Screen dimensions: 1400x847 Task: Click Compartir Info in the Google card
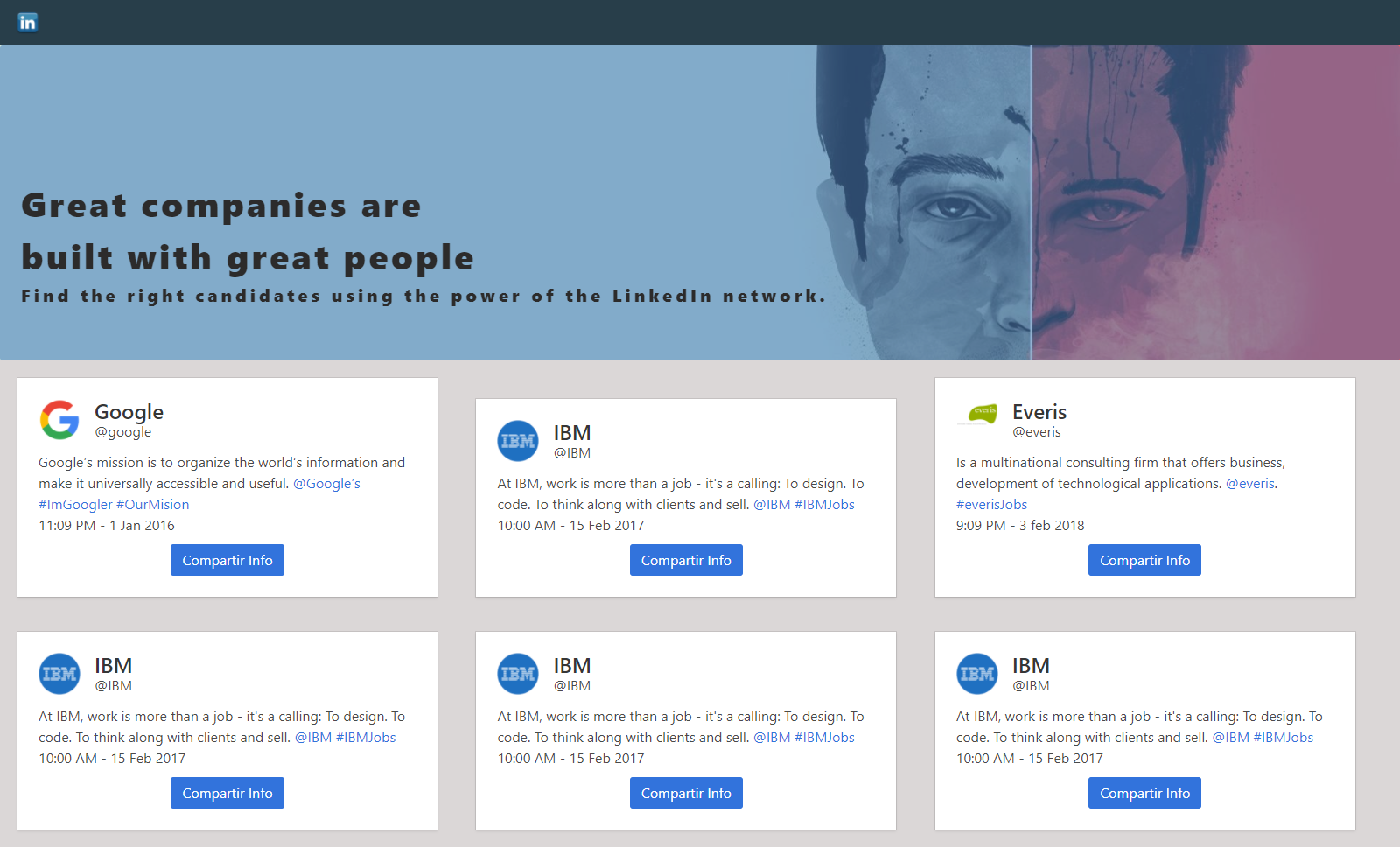pyautogui.click(x=227, y=560)
